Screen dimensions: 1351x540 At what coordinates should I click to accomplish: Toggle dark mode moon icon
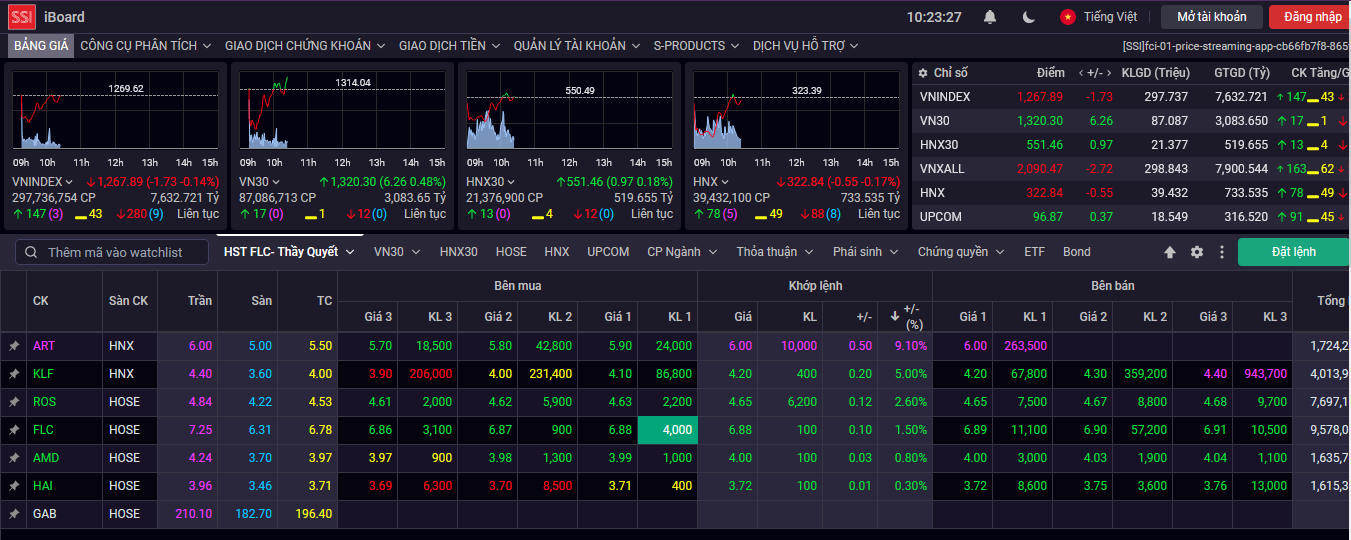[1029, 17]
